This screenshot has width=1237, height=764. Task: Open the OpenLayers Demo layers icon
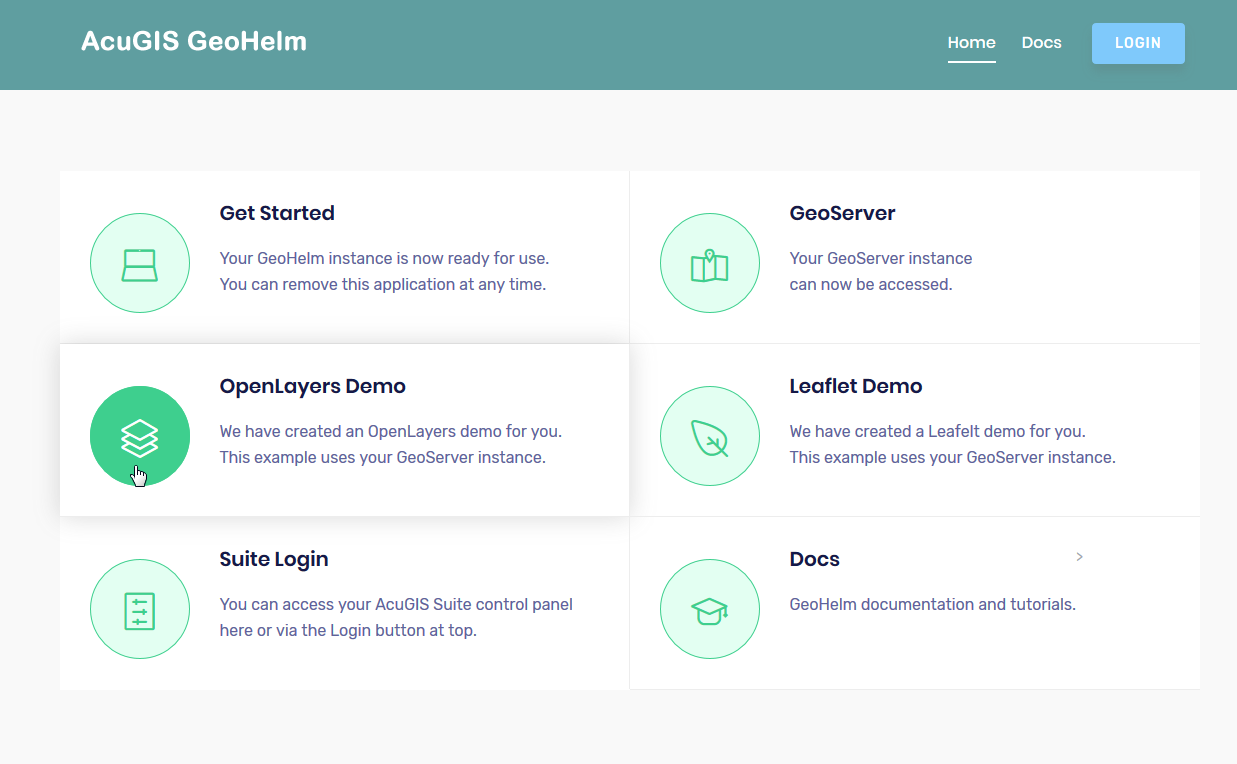[140, 436]
